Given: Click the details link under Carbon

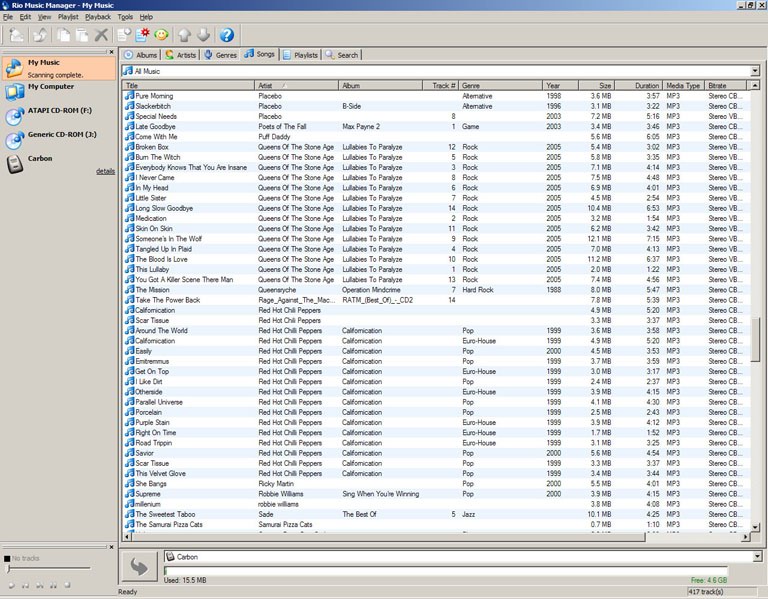Looking at the screenshot, I should pyautogui.click(x=105, y=171).
